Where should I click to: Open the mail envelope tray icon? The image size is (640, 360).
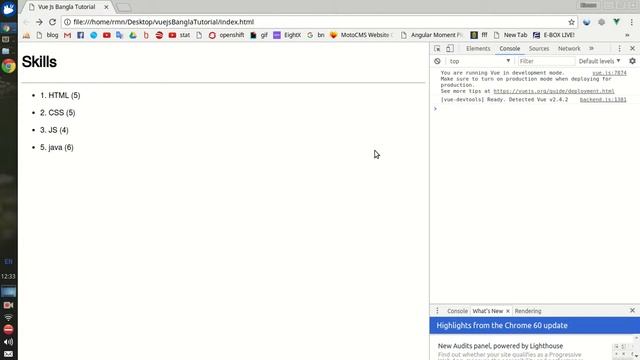(x=8, y=354)
